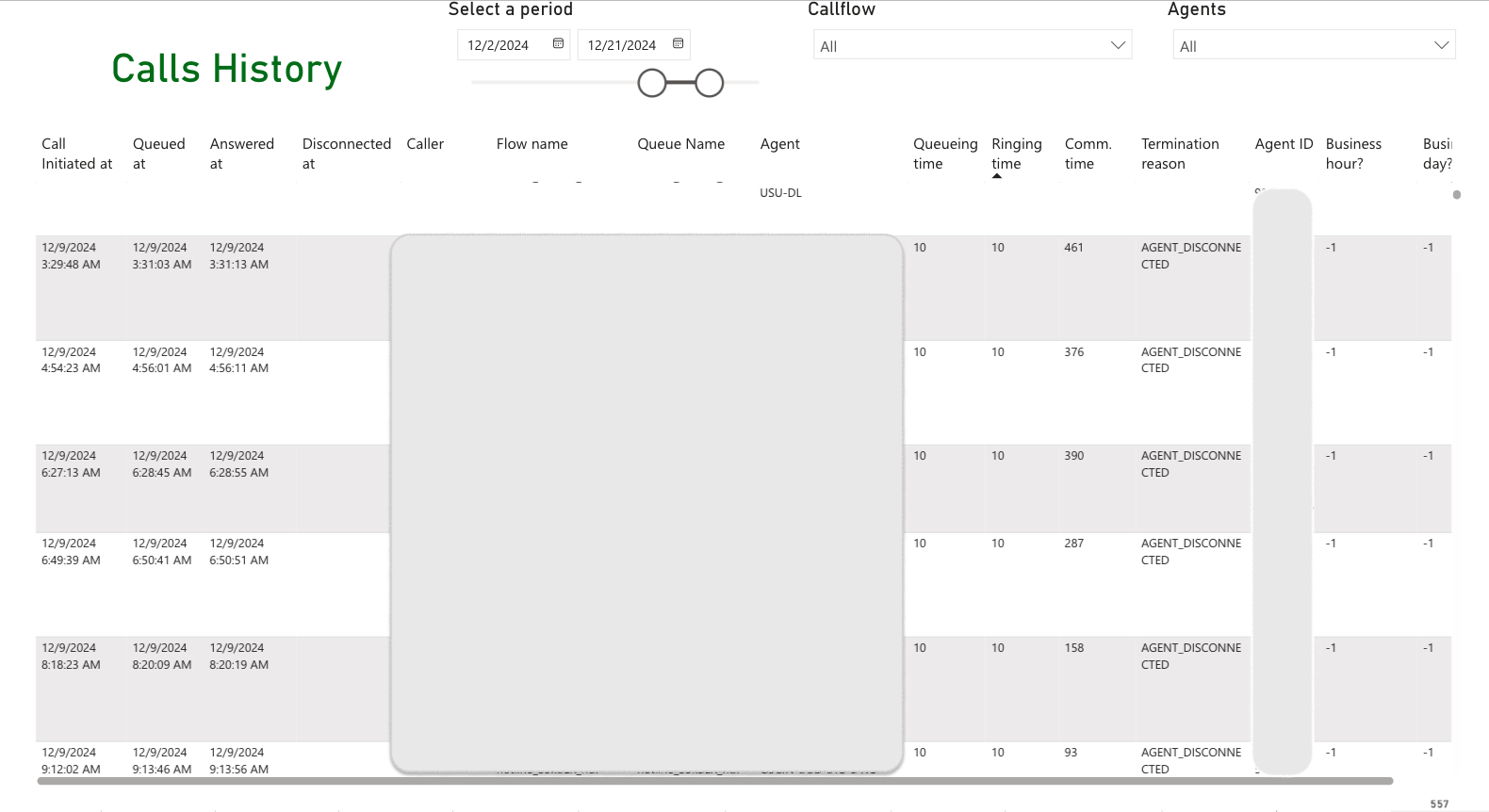Open the end date calendar picker icon
The height and width of the screenshot is (812, 1489).
coord(678,44)
